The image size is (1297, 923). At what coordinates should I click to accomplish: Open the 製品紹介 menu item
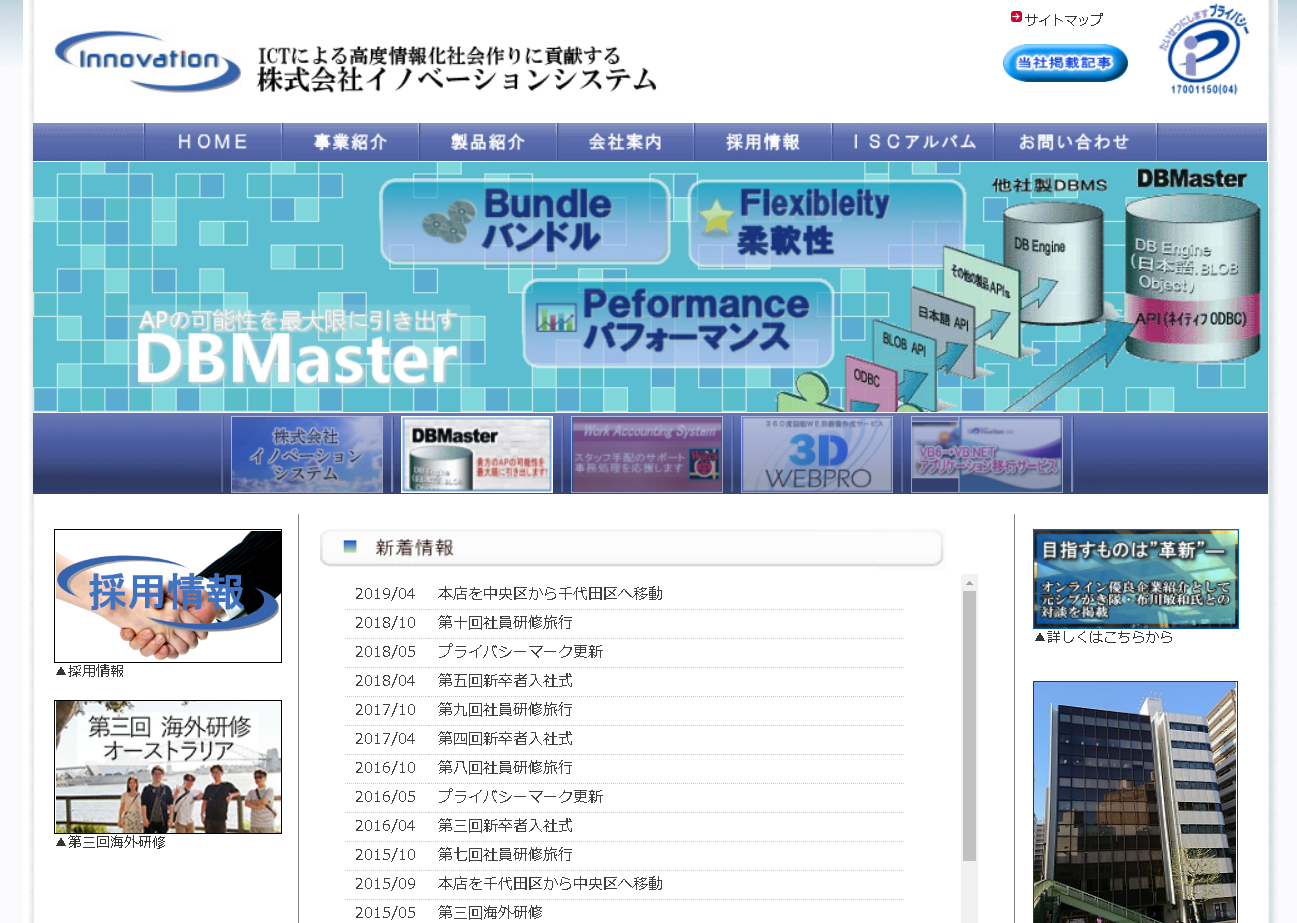[x=488, y=142]
